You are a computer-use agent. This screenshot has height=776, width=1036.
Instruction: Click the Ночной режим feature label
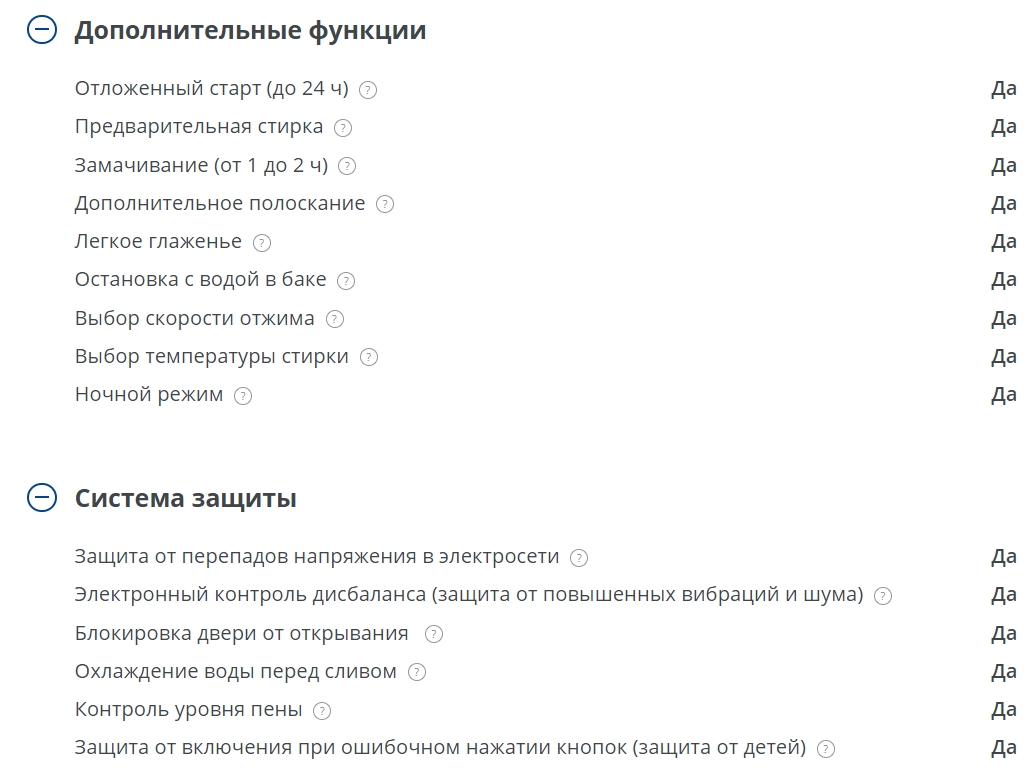149,395
